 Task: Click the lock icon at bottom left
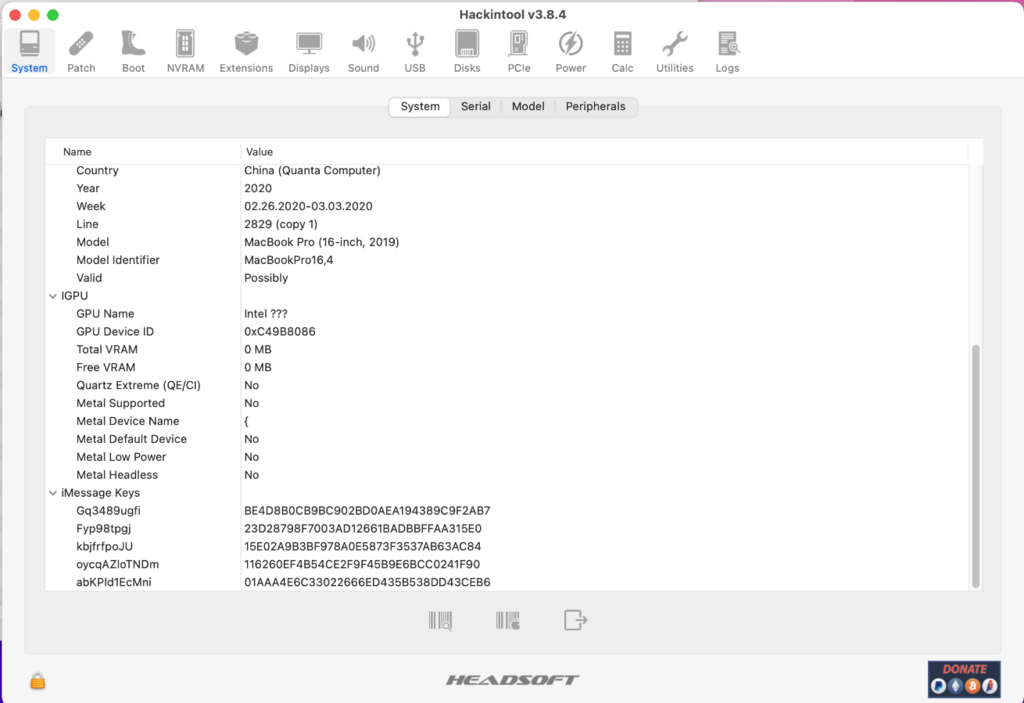38,681
